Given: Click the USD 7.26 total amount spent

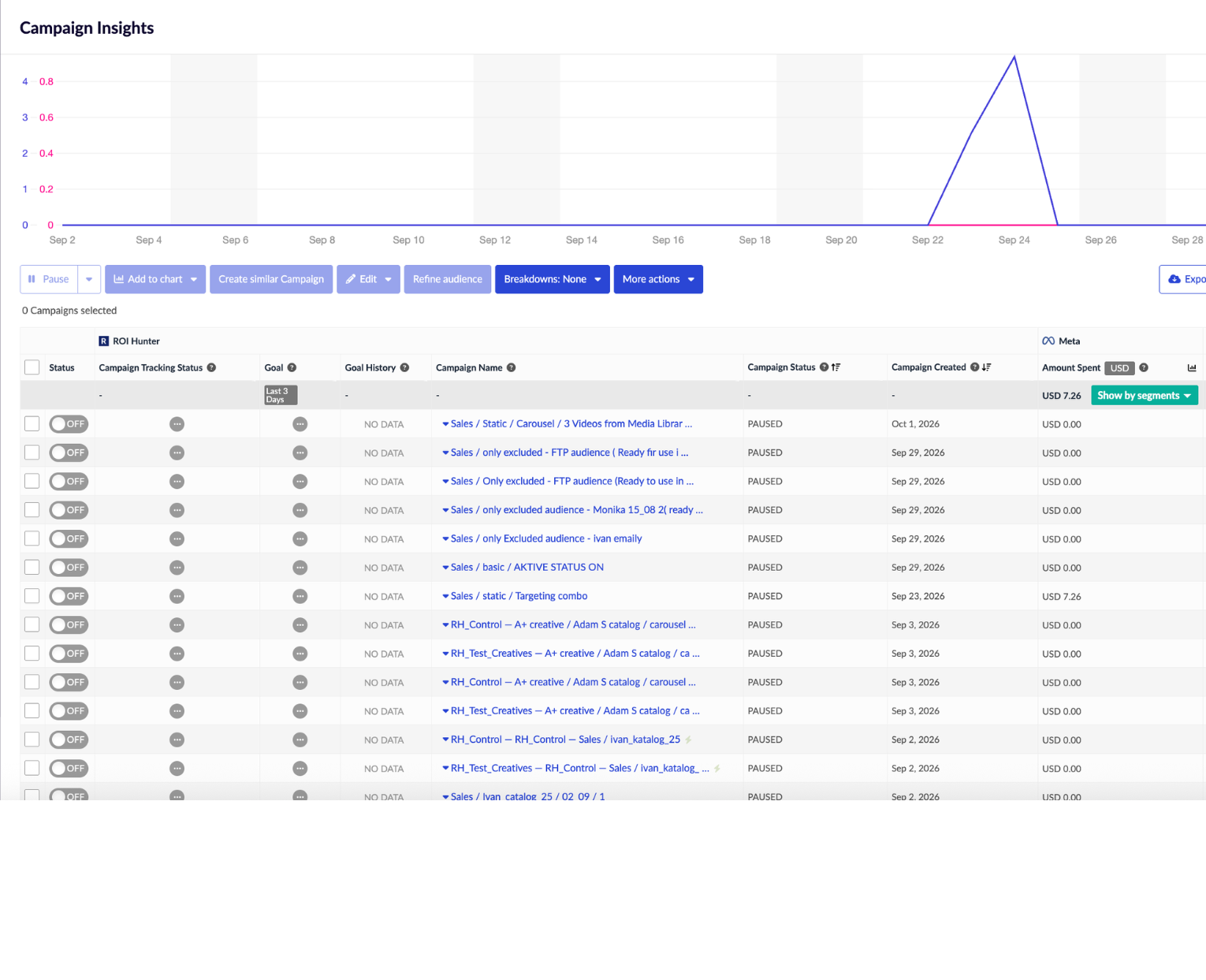Looking at the screenshot, I should (x=1061, y=396).
